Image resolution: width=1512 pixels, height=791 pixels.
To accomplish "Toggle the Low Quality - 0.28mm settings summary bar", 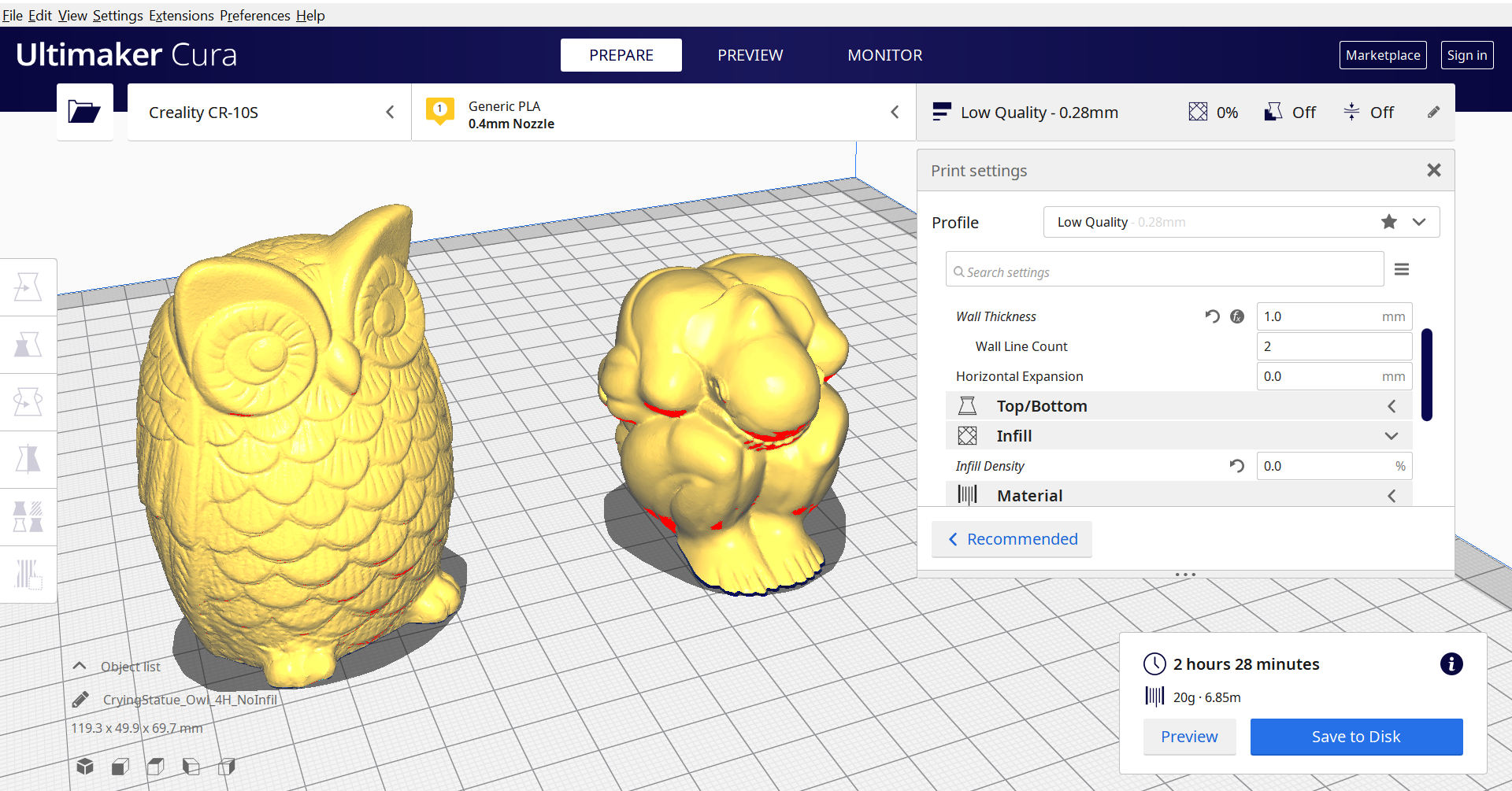I will pos(1186,113).
